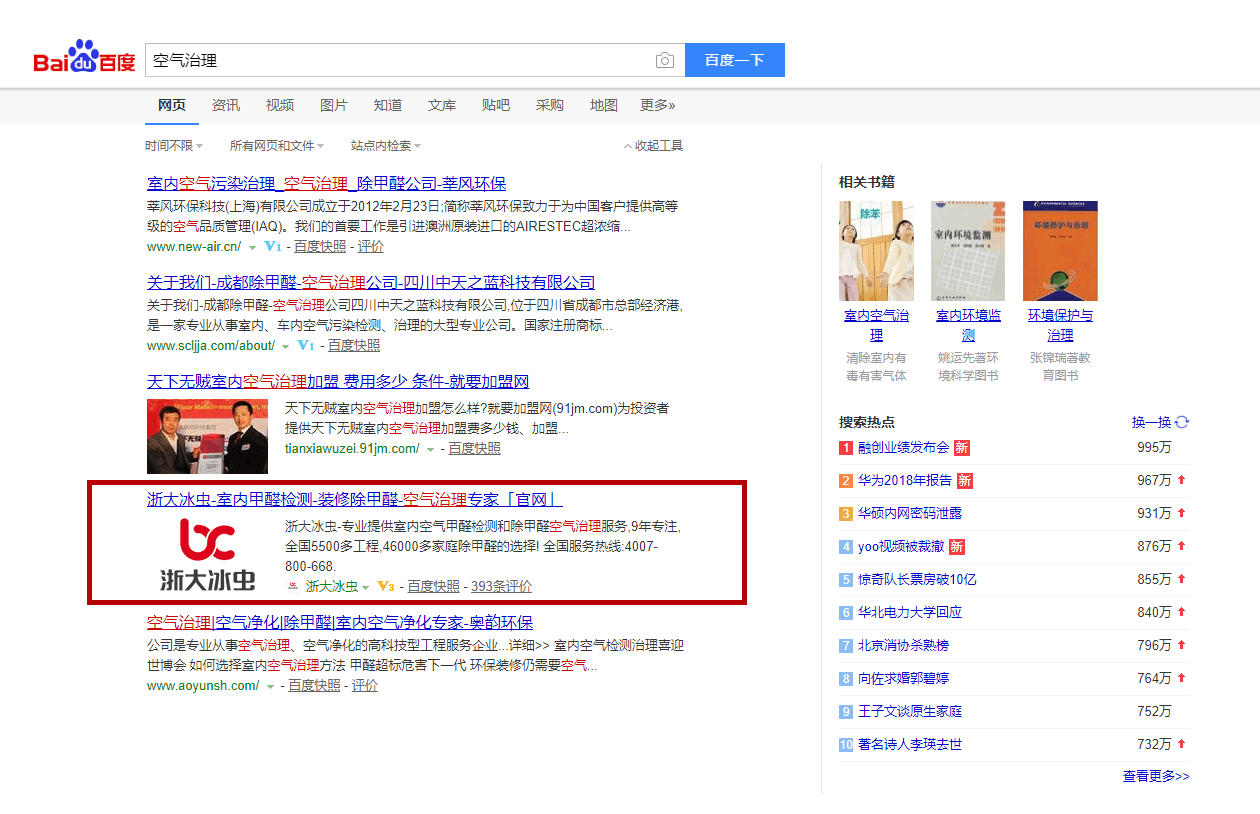1260x814 pixels.
Task: Open 百度快照 for www.scljja.com result
Action: click(x=354, y=345)
